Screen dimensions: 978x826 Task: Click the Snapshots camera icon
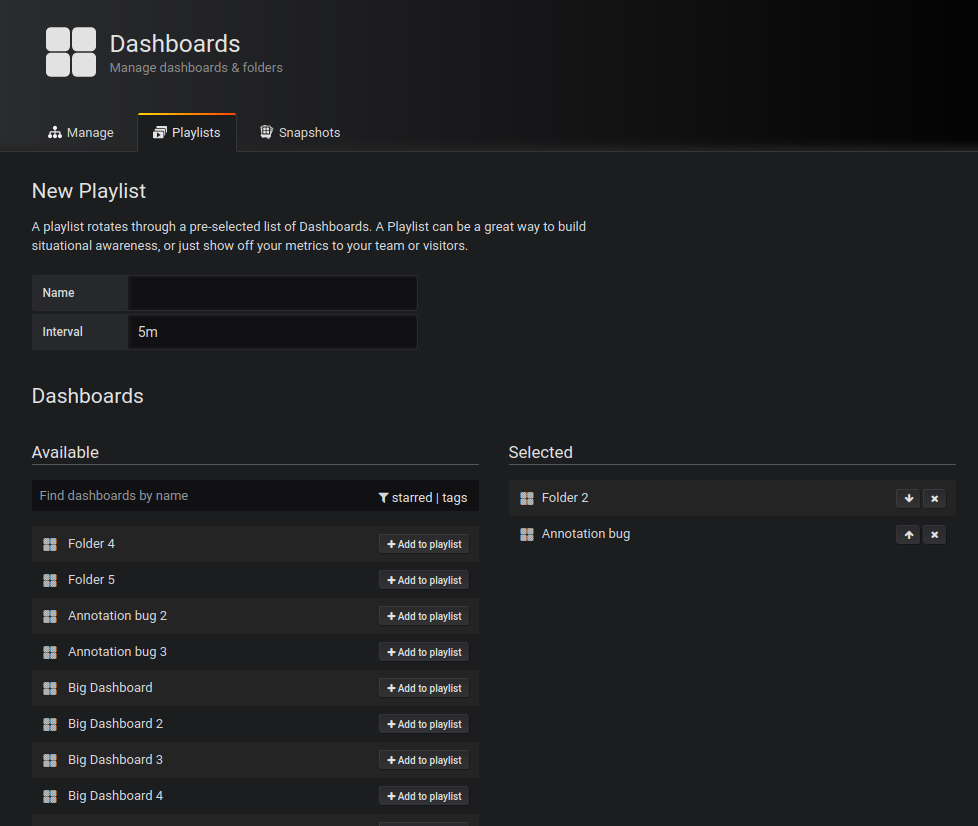point(266,131)
